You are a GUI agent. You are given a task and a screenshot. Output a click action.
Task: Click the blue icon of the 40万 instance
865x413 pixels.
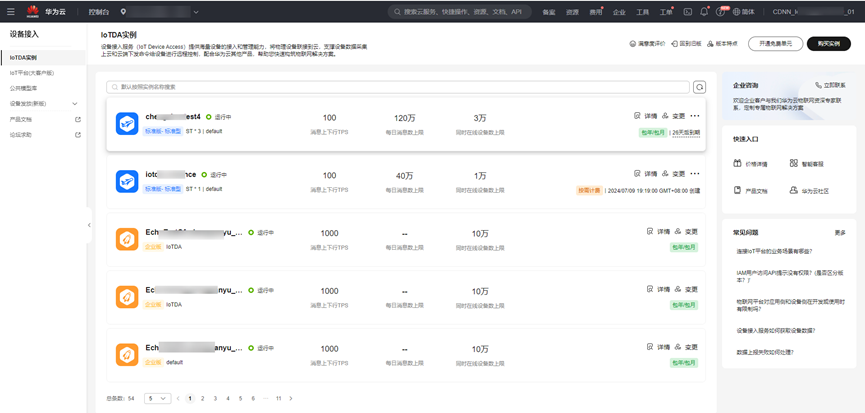pos(127,181)
